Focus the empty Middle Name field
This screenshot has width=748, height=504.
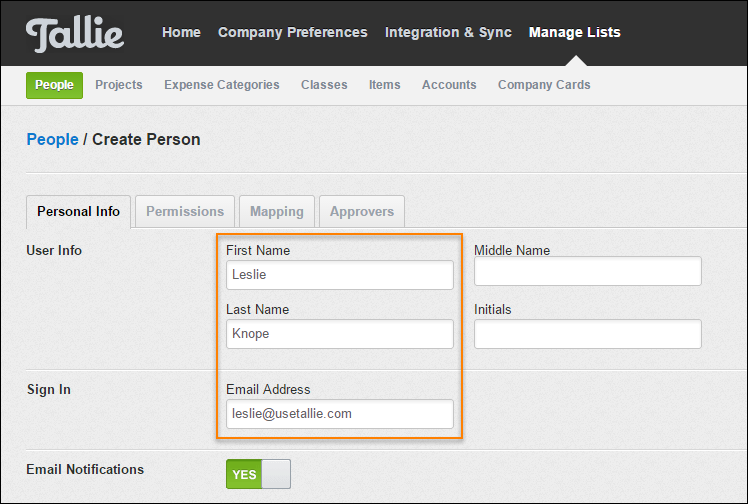pos(588,271)
